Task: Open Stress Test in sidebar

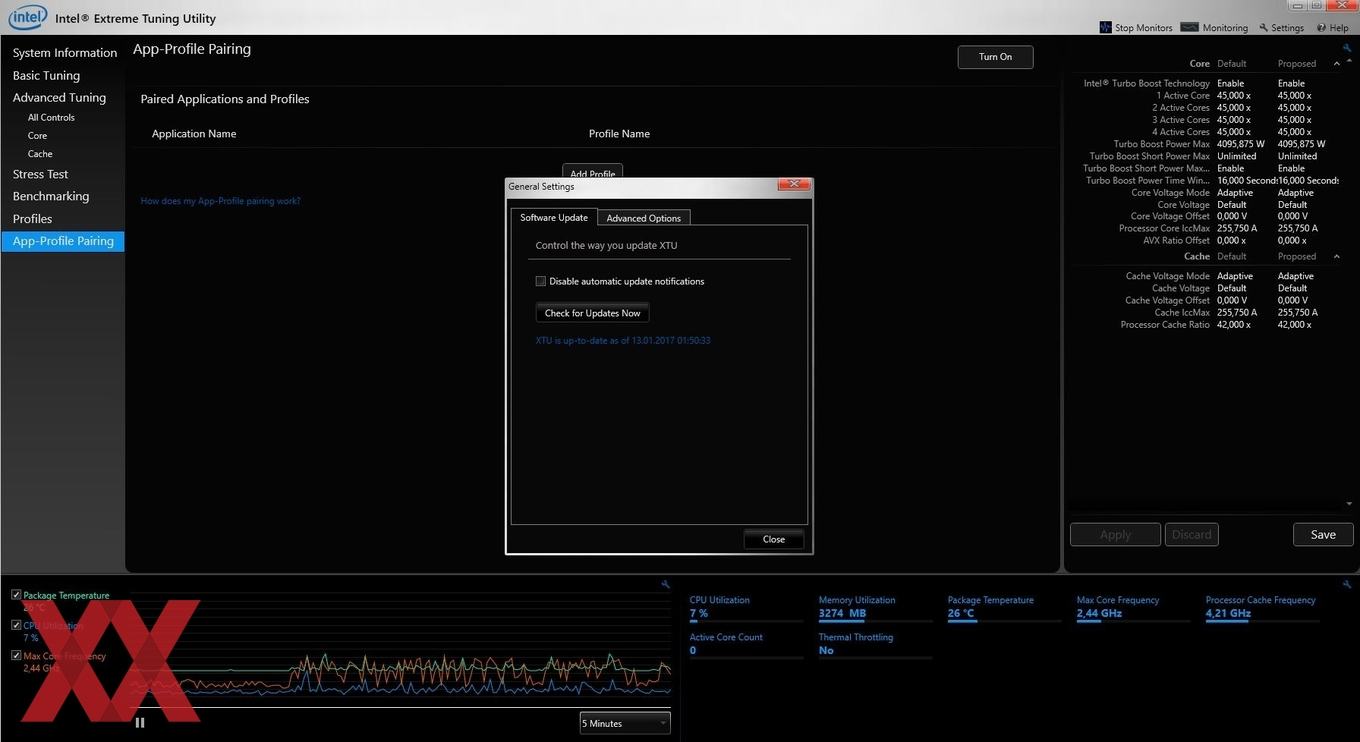Action: click(40, 174)
